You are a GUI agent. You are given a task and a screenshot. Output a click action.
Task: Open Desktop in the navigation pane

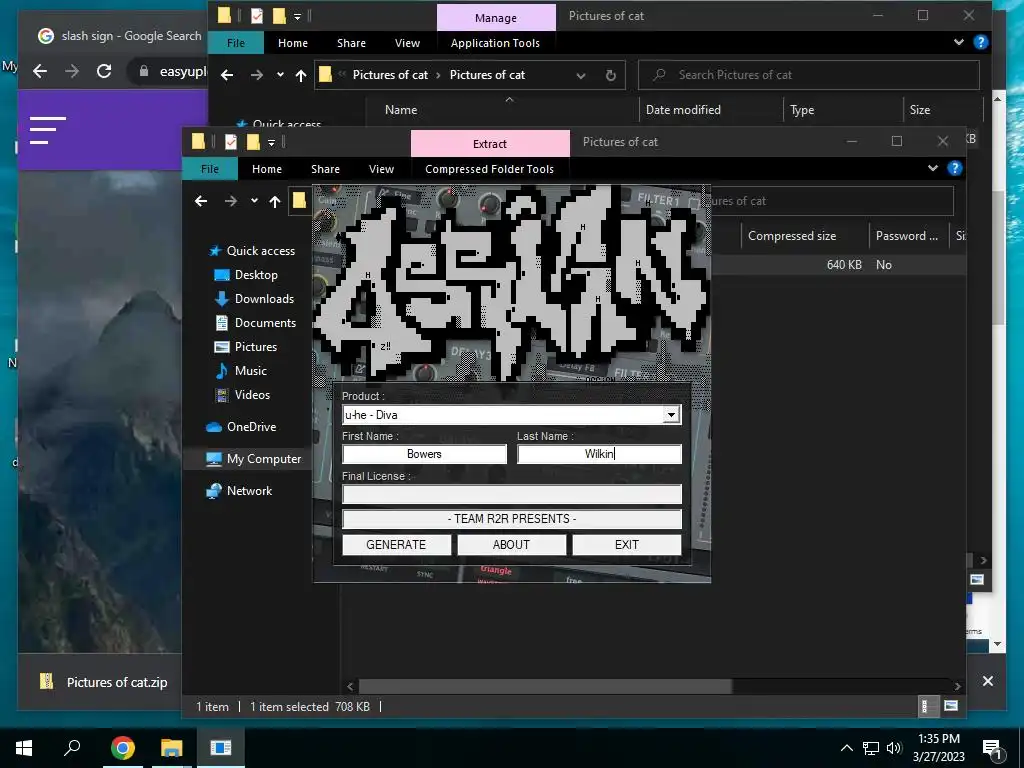246,275
